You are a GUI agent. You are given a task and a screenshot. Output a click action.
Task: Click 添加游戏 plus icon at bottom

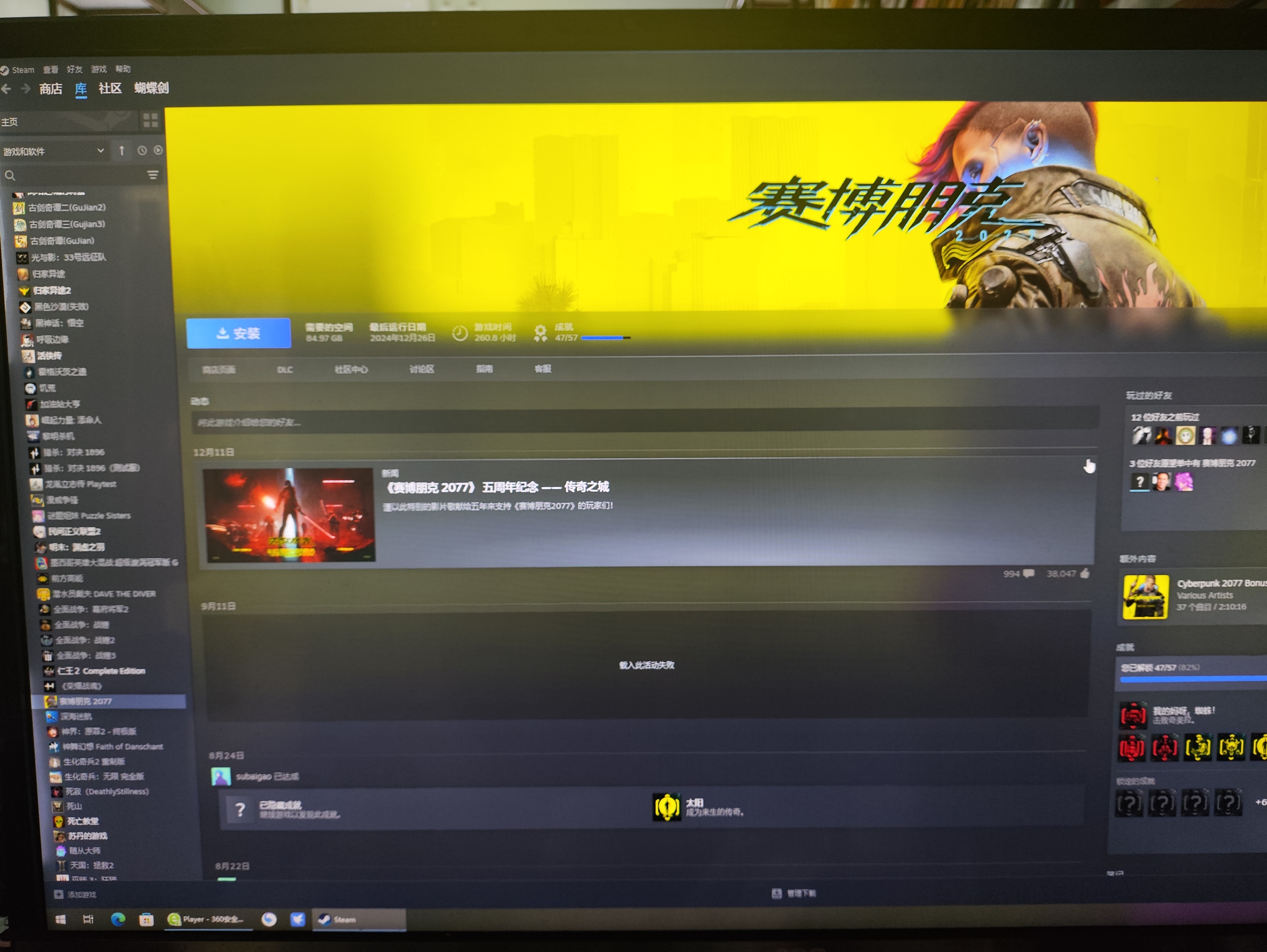pos(58,894)
